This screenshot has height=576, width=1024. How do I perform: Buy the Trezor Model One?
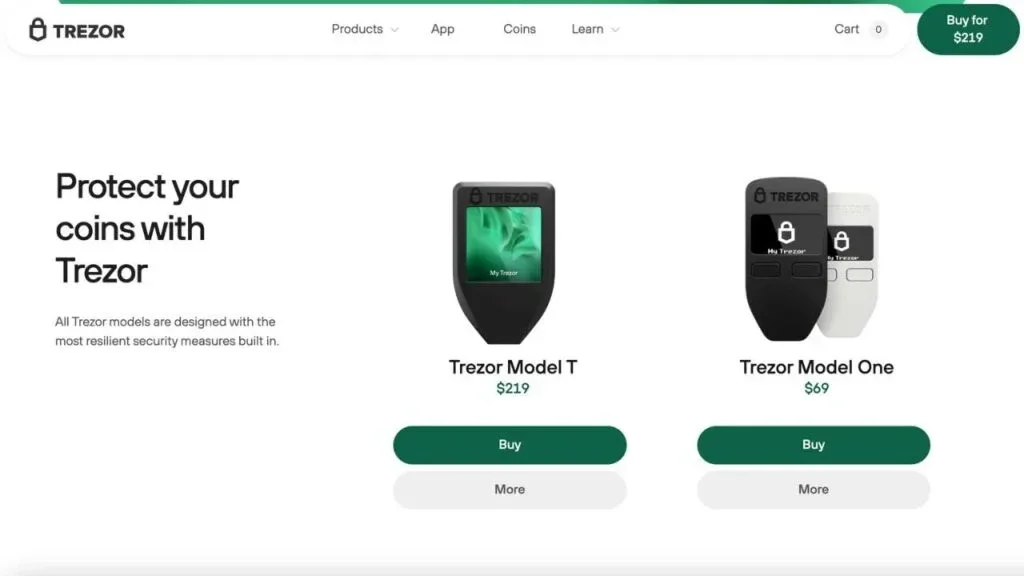(813, 445)
